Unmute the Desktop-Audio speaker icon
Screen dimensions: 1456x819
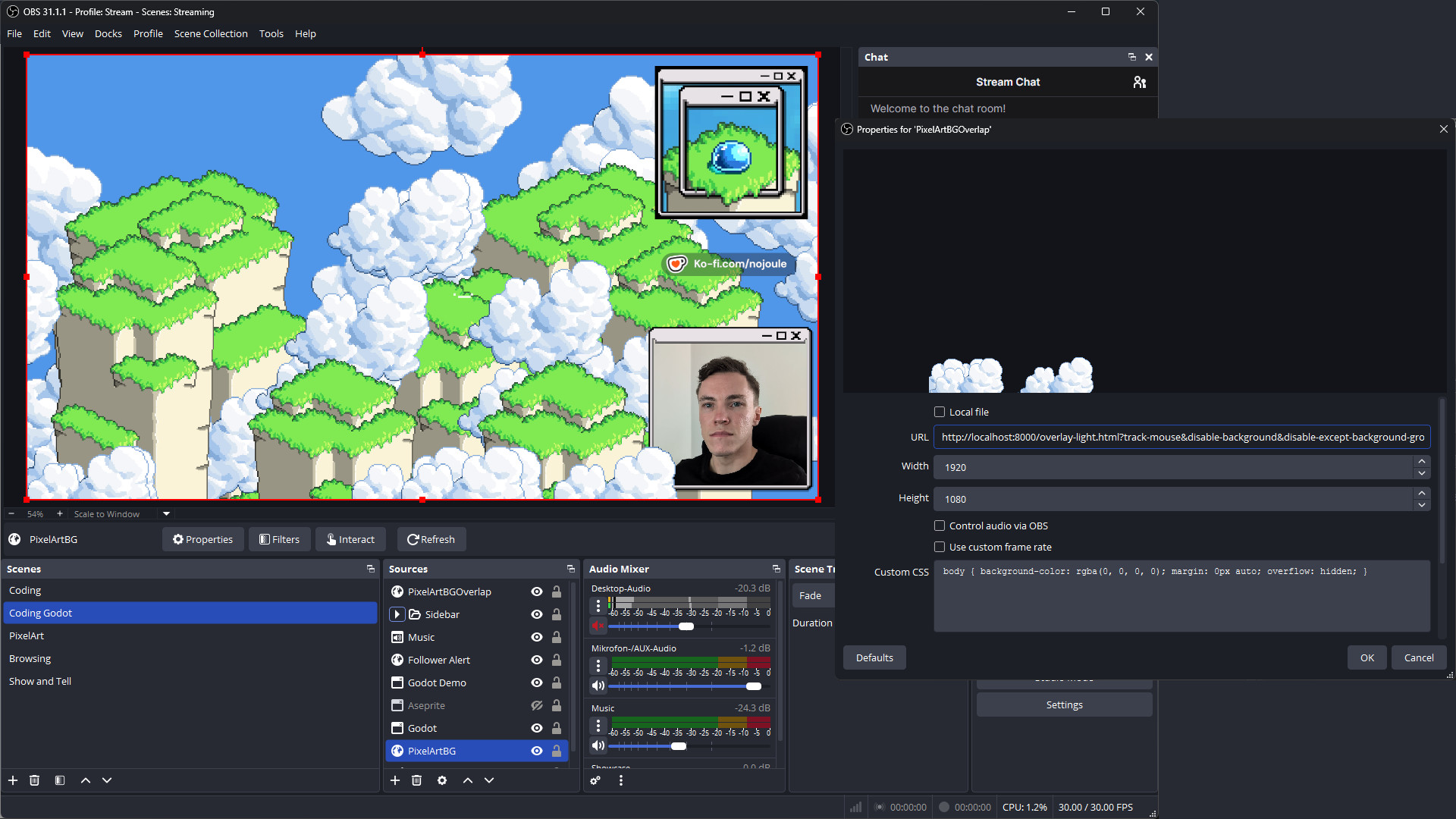point(598,626)
